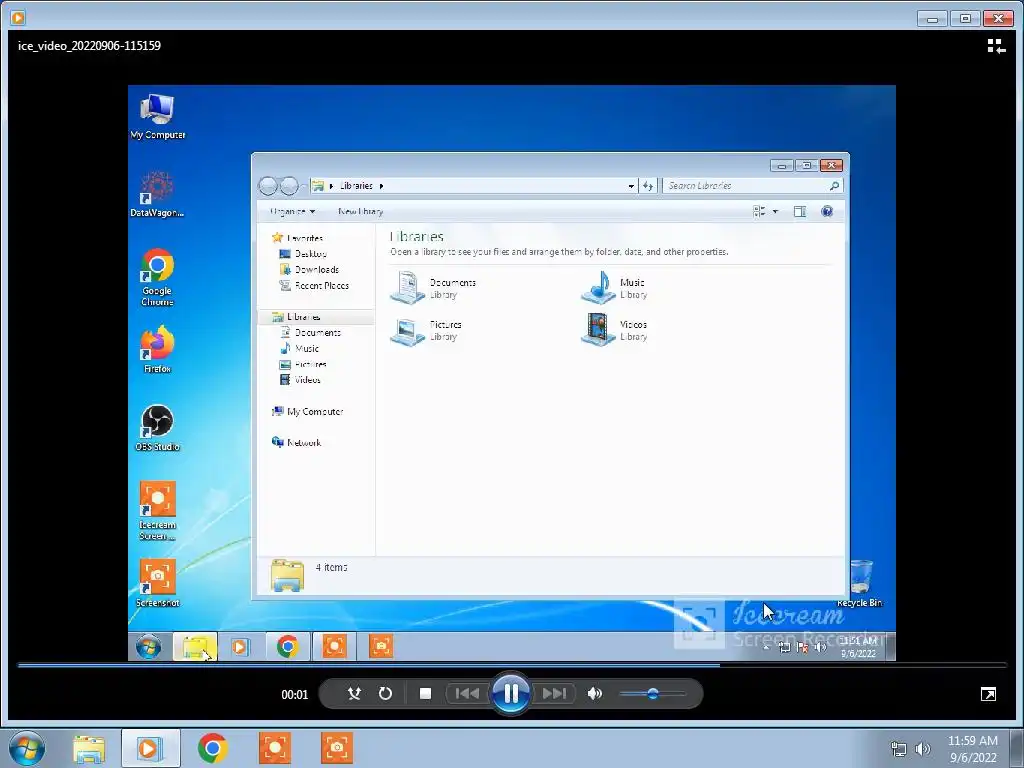Viewport: 1024px width, 768px height.
Task: Select Network in the navigation pane
Action: 296,443
